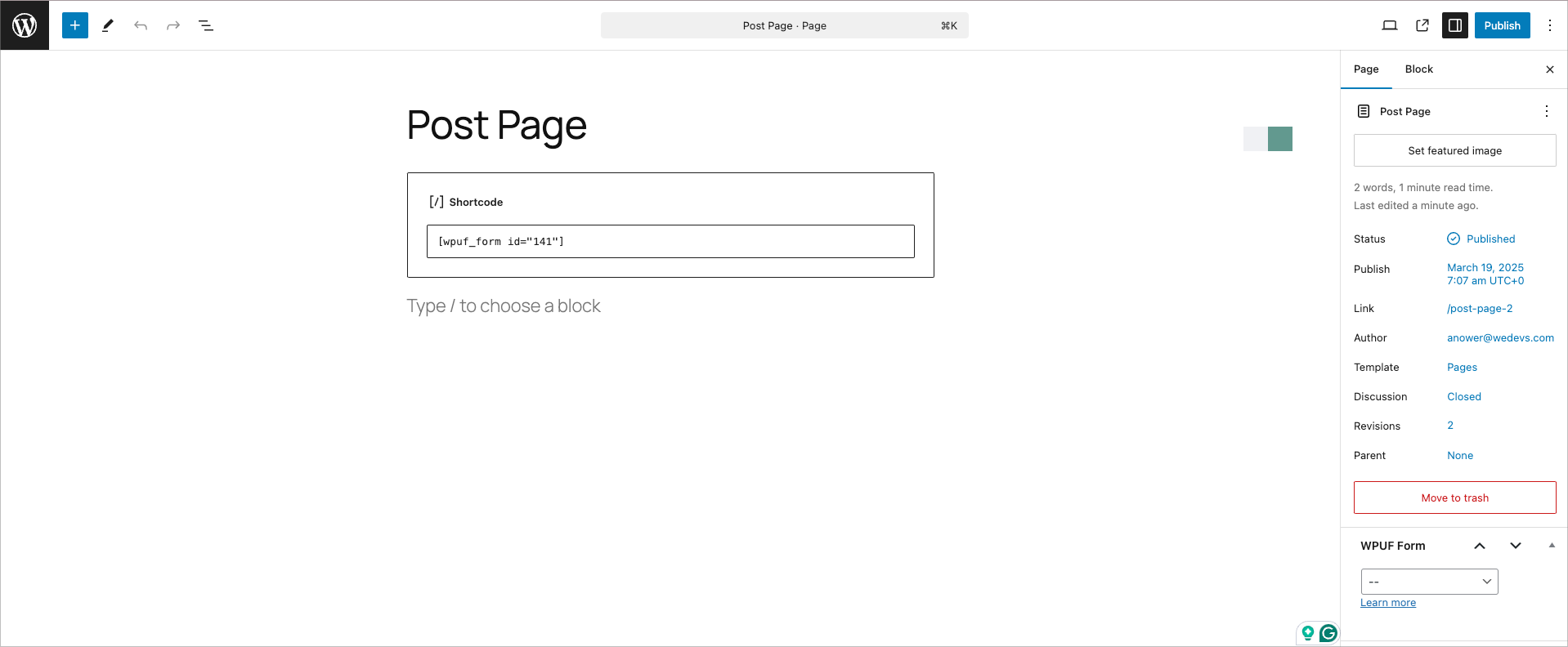Click the shortcode text input field
This screenshot has width=1568, height=647.
670,242
